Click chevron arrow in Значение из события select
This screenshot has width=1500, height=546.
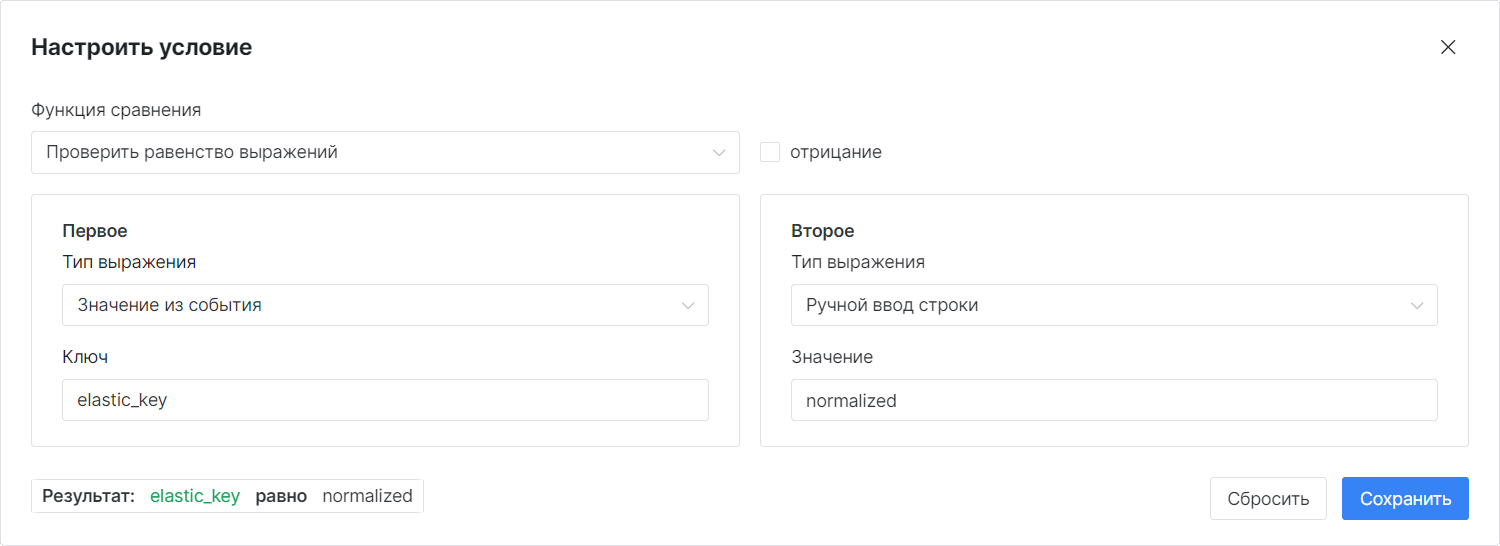pos(688,306)
